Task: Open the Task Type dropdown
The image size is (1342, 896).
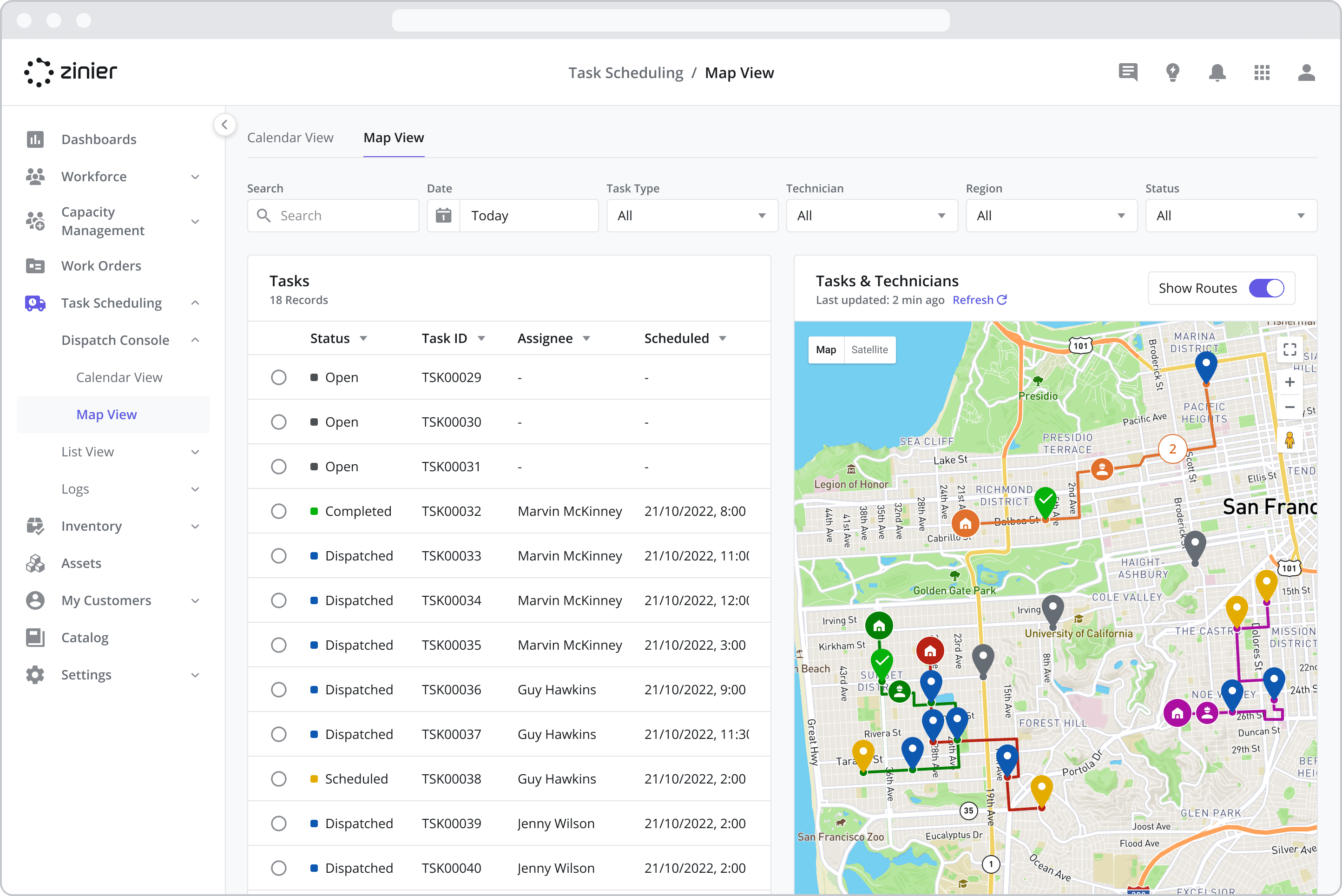Action: pyautogui.click(x=692, y=216)
